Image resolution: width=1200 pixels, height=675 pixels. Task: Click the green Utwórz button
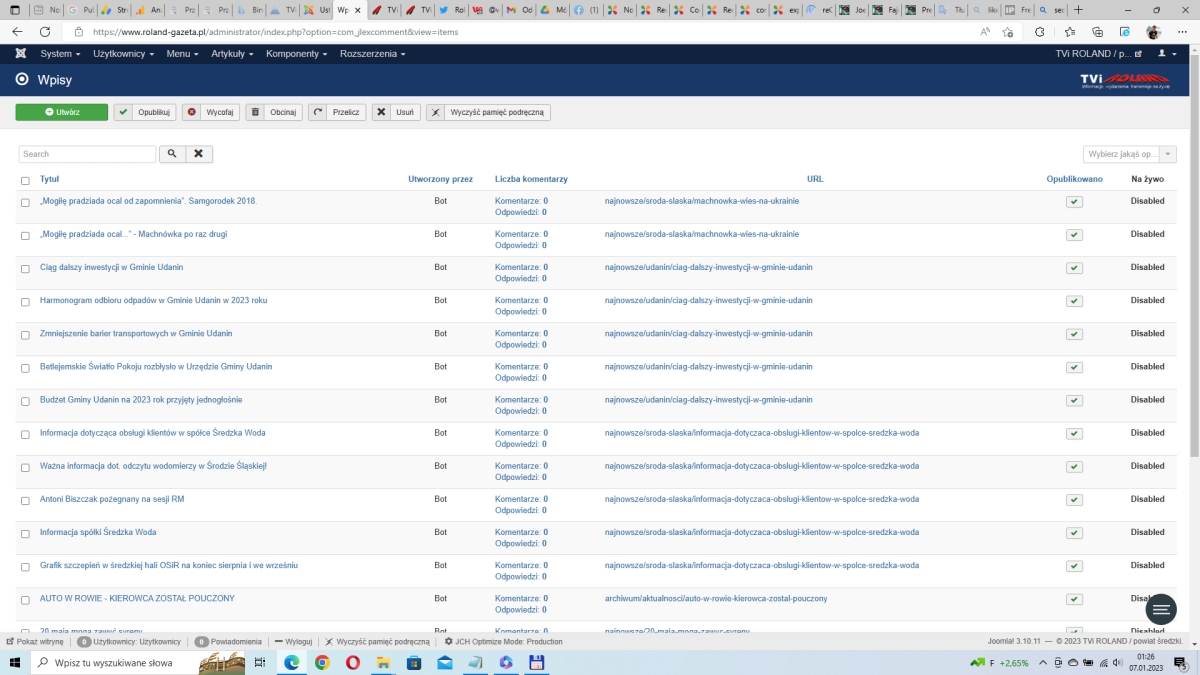(x=61, y=112)
